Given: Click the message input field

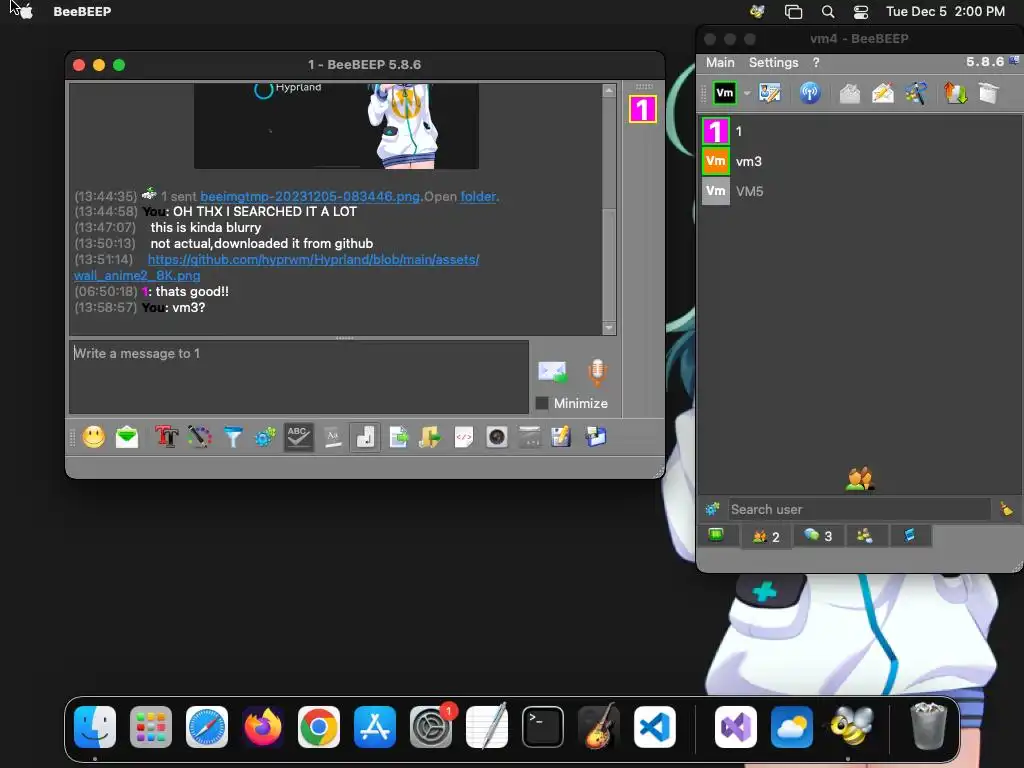Looking at the screenshot, I should click(x=299, y=377).
